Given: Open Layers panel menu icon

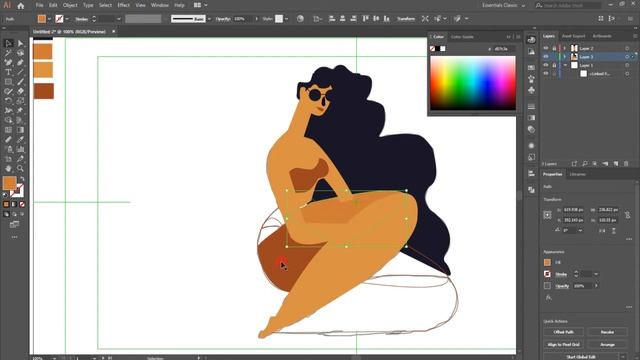Looking at the screenshot, I should pyautogui.click(x=635, y=36).
